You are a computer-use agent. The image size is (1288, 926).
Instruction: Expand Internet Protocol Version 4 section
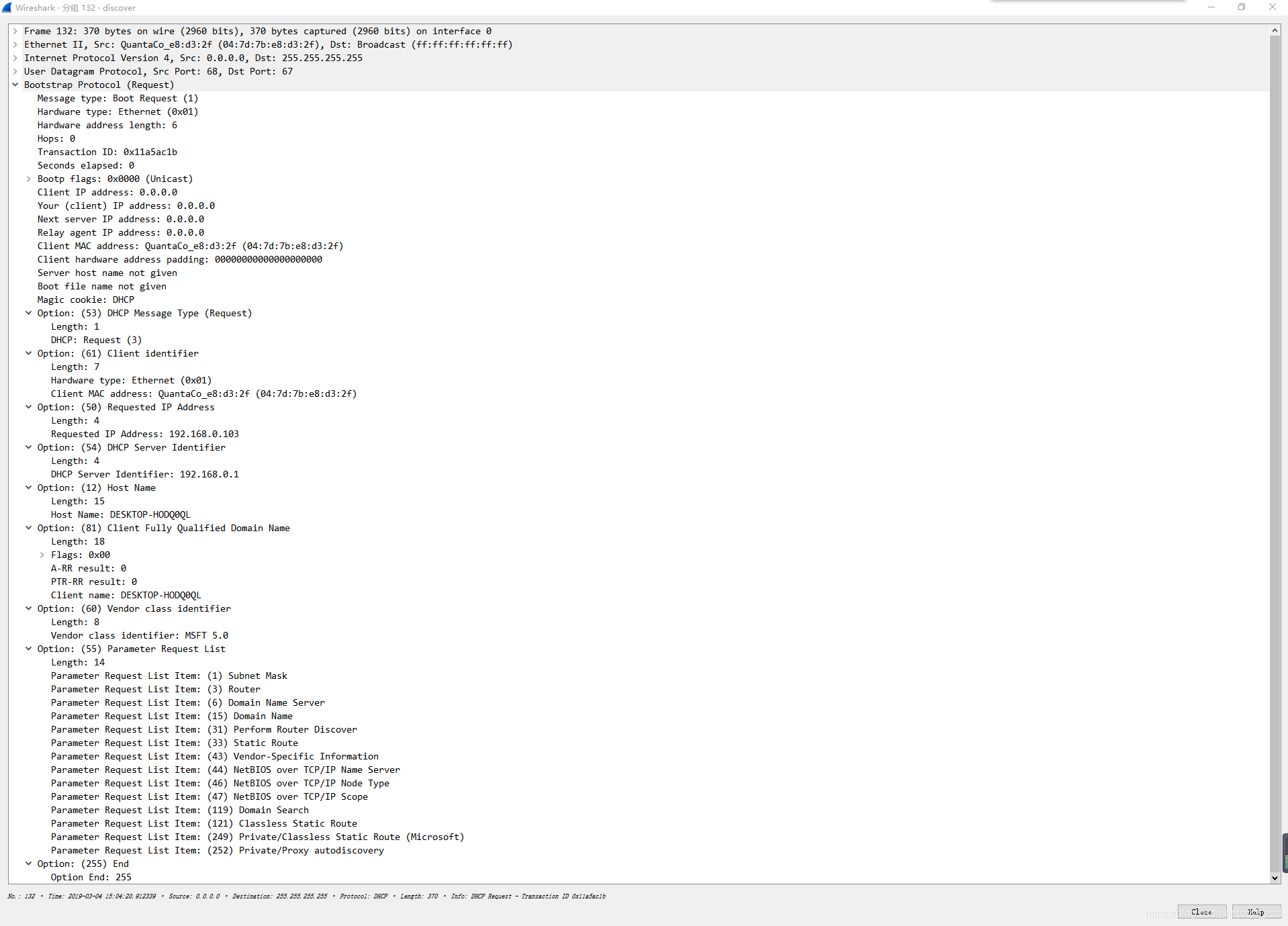(x=15, y=58)
